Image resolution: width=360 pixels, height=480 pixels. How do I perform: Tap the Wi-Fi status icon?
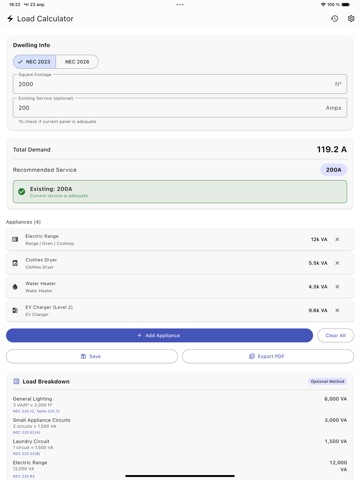[x=323, y=5]
